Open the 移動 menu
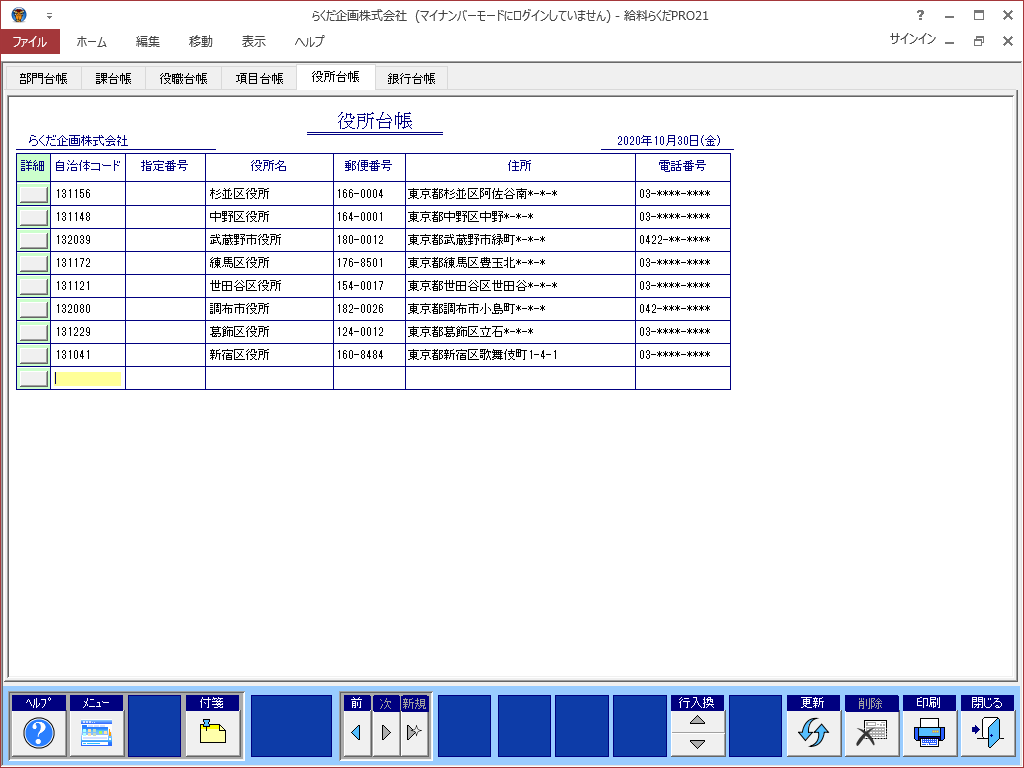The height and width of the screenshot is (768, 1024). coord(200,41)
